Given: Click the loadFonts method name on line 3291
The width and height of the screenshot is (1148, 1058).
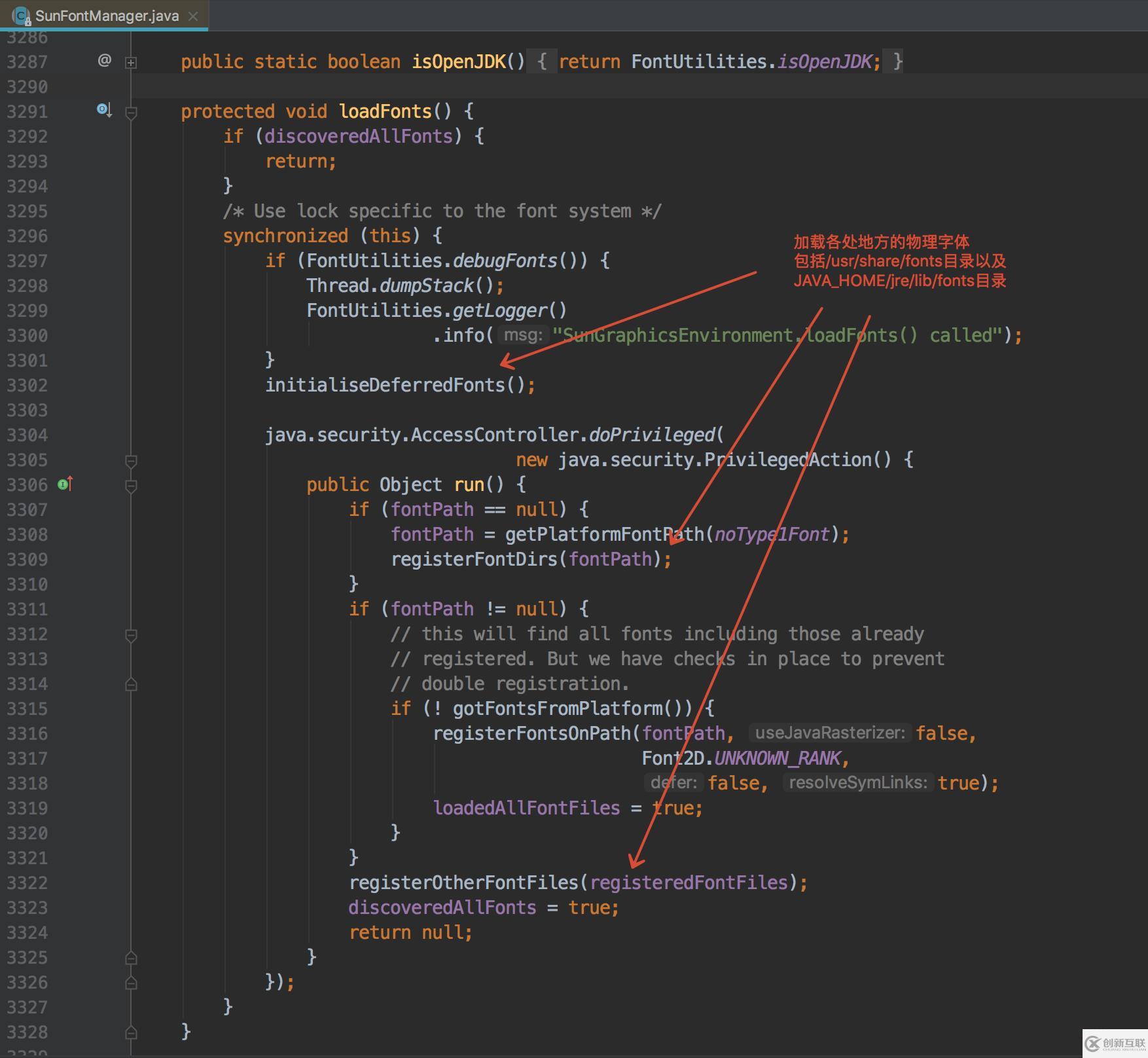Looking at the screenshot, I should [x=385, y=111].
